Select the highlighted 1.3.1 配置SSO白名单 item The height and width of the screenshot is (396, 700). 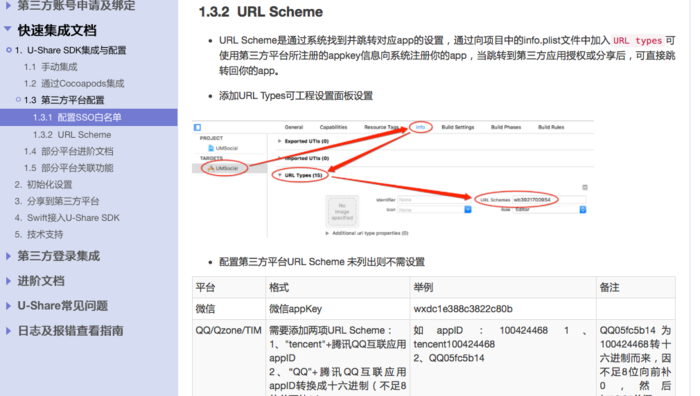point(88,117)
